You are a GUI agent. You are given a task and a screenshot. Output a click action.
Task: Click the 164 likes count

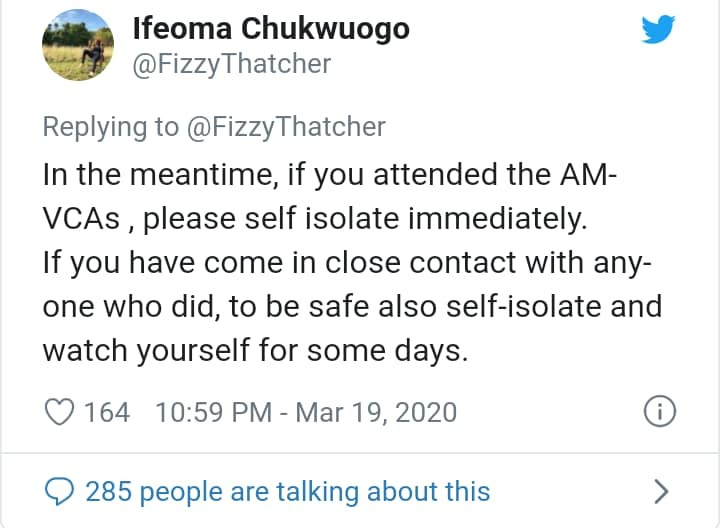(106, 412)
